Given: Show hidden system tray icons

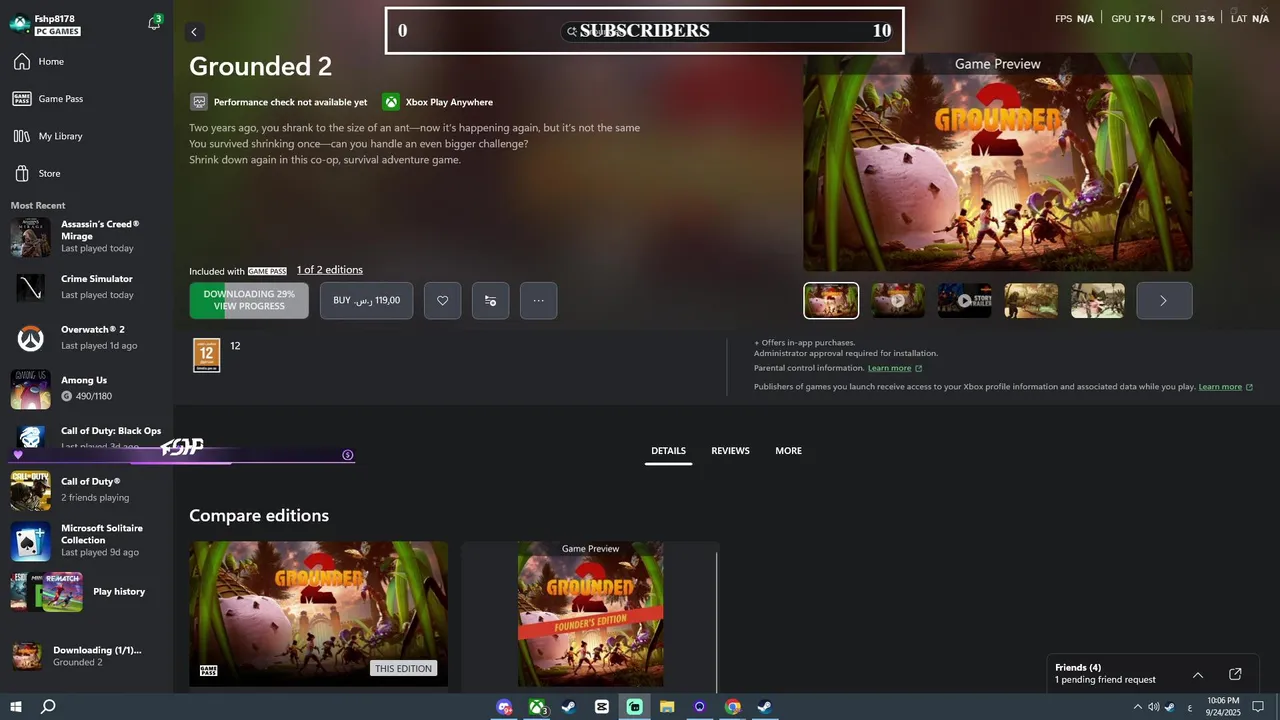Looking at the screenshot, I should (1137, 707).
